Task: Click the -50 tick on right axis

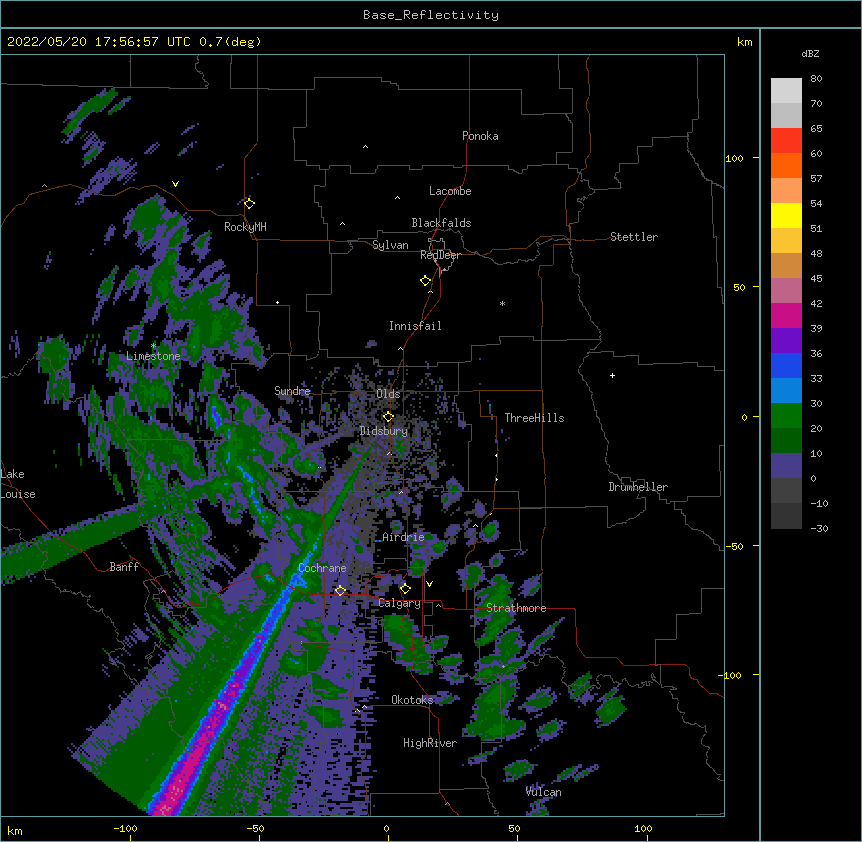Action: [734, 546]
